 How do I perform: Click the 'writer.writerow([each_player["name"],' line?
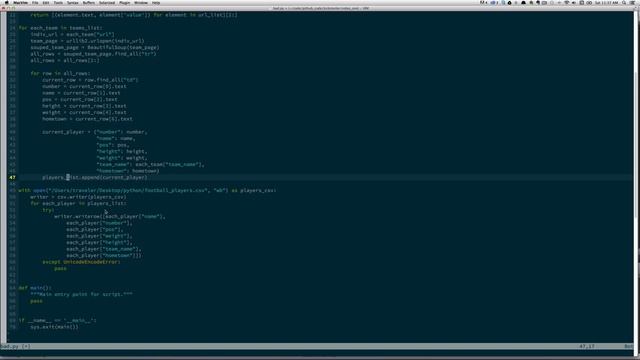click(x=110, y=216)
